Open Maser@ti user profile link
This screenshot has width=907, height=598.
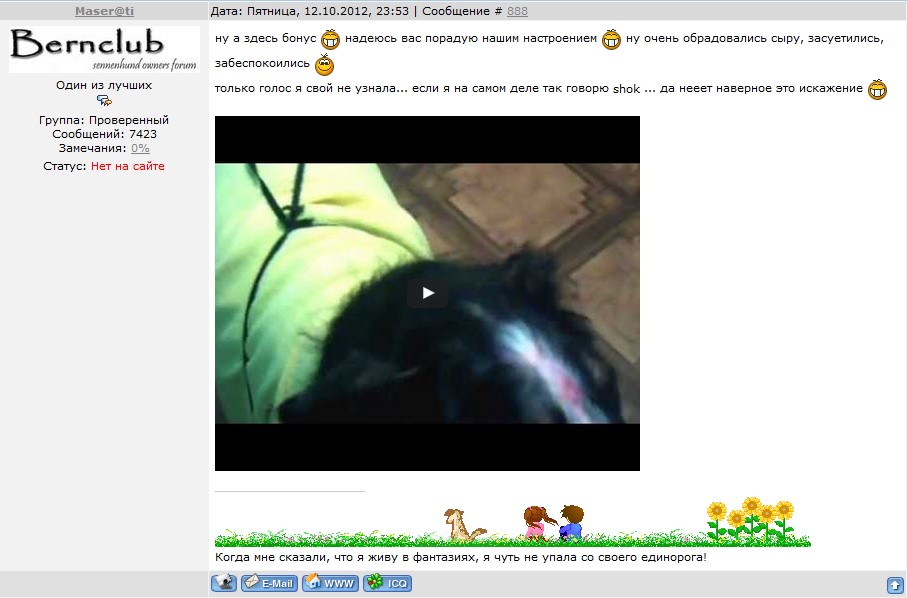click(104, 11)
